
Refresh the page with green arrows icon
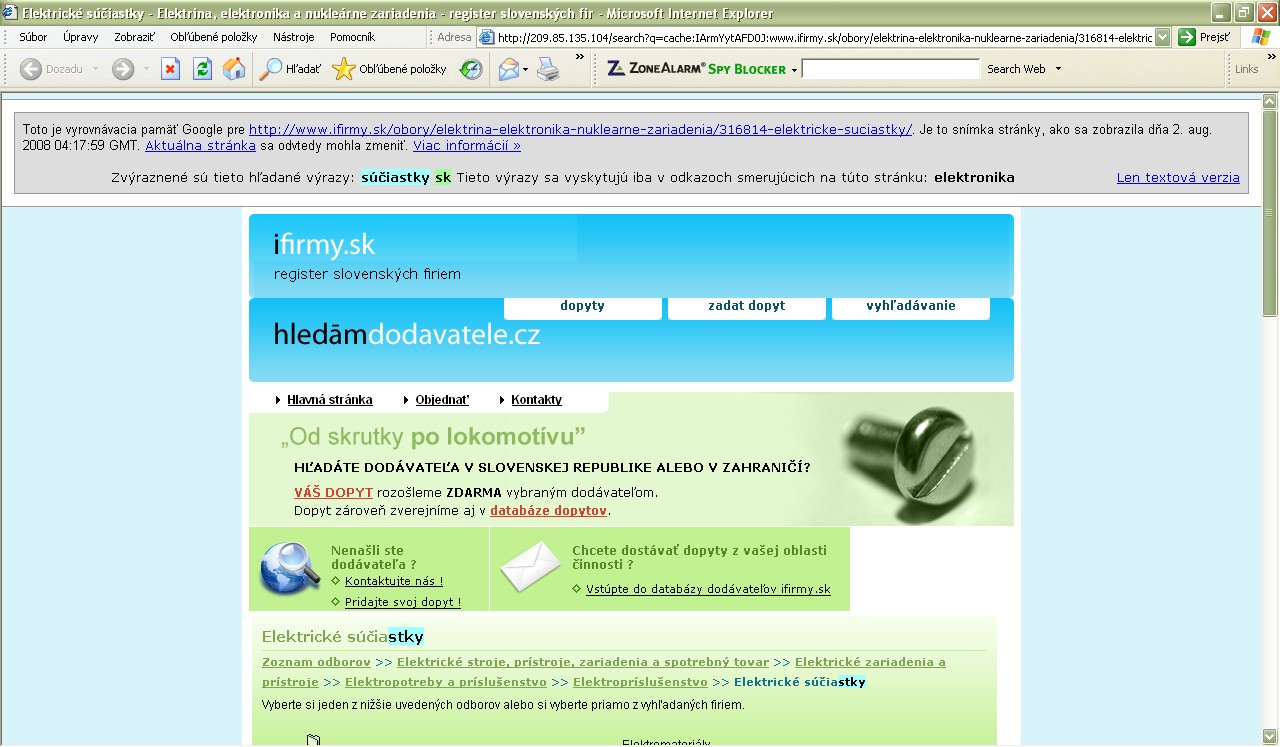pos(202,69)
